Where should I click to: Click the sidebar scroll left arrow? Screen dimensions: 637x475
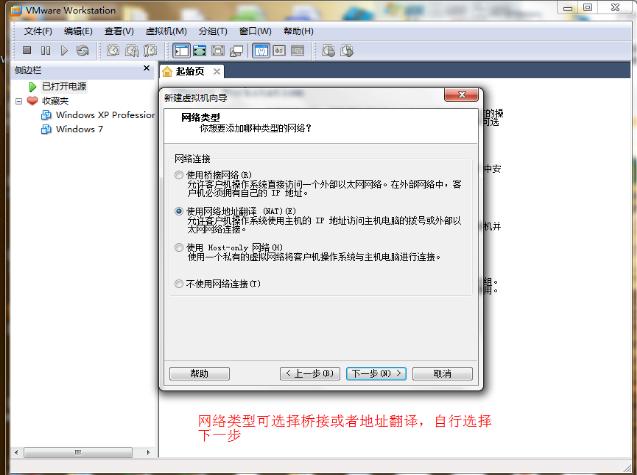16,452
